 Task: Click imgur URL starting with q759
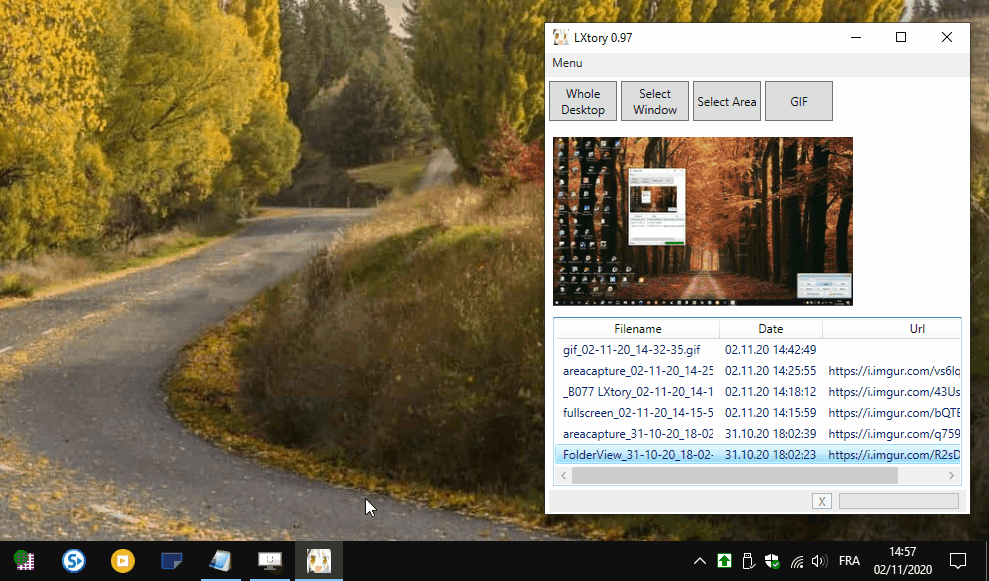pos(894,434)
